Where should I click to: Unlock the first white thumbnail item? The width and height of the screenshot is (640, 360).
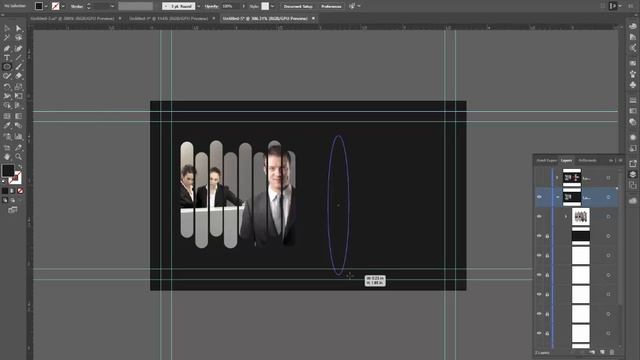(547, 256)
